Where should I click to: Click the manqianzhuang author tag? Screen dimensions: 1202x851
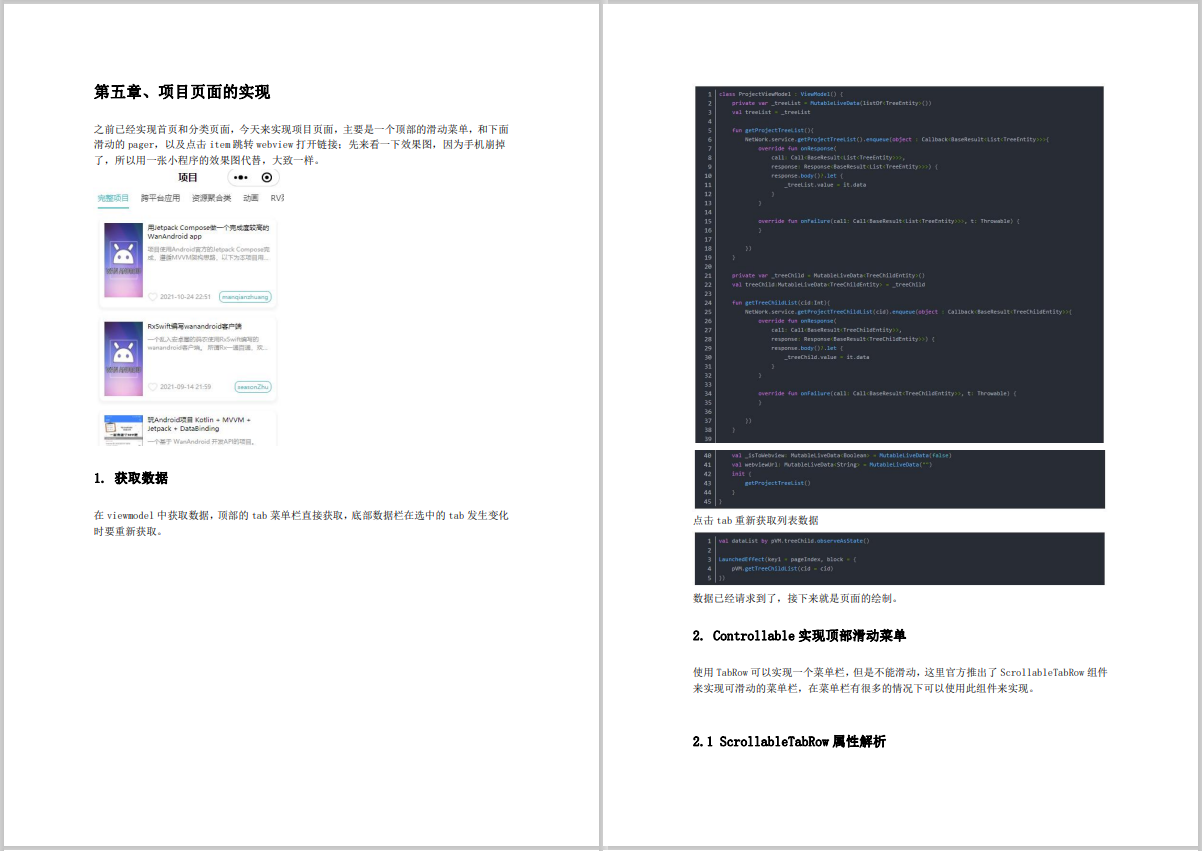tap(243, 296)
